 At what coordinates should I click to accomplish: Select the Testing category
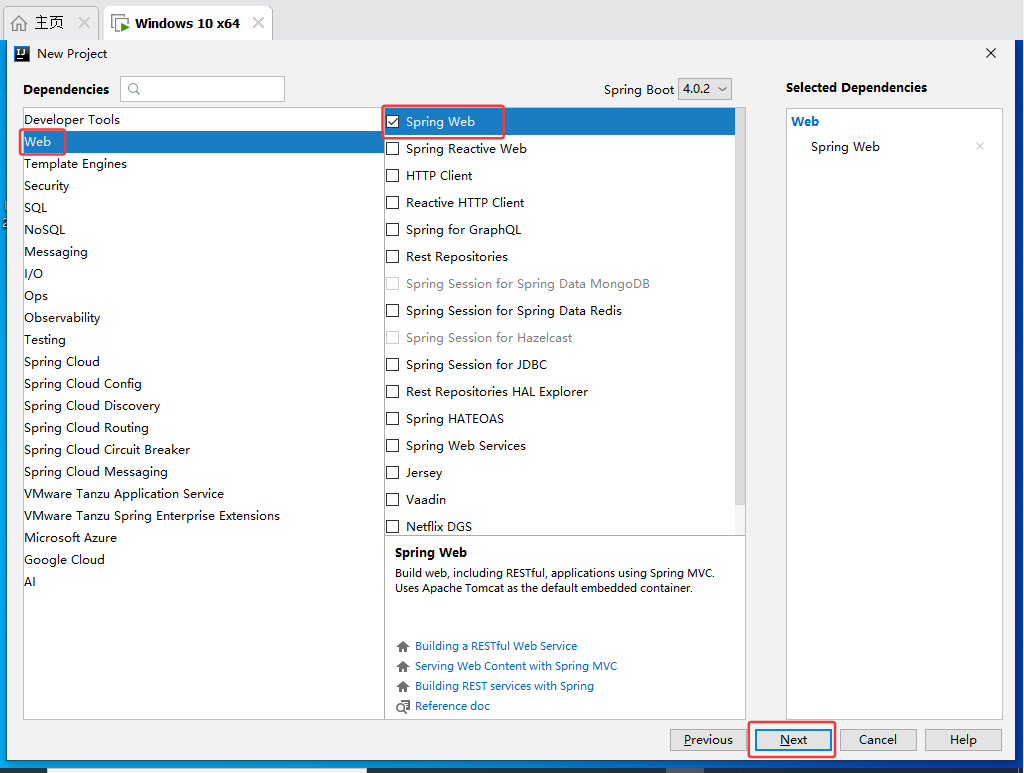coord(203,339)
